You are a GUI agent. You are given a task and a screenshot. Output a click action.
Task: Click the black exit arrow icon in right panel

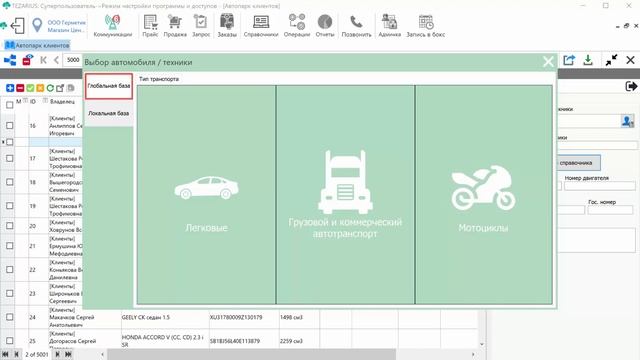(x=631, y=86)
